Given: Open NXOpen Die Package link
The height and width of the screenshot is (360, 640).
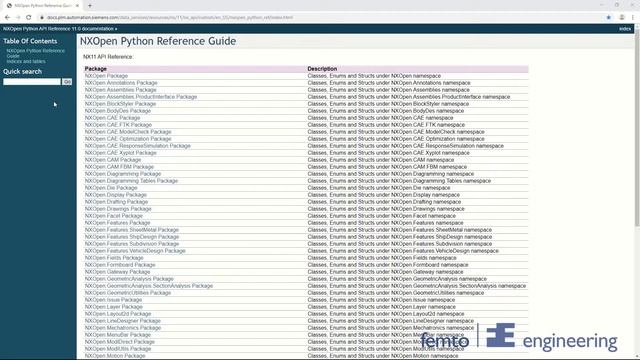Looking at the screenshot, I should [111, 188].
